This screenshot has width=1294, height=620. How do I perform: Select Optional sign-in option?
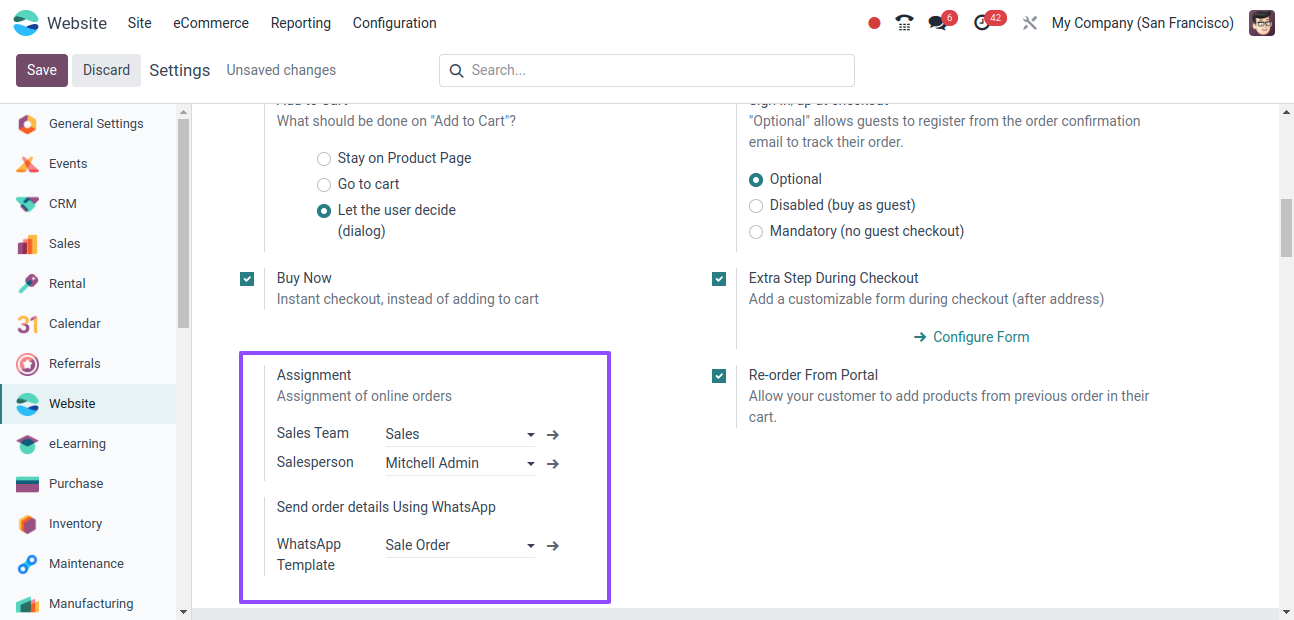click(x=756, y=179)
